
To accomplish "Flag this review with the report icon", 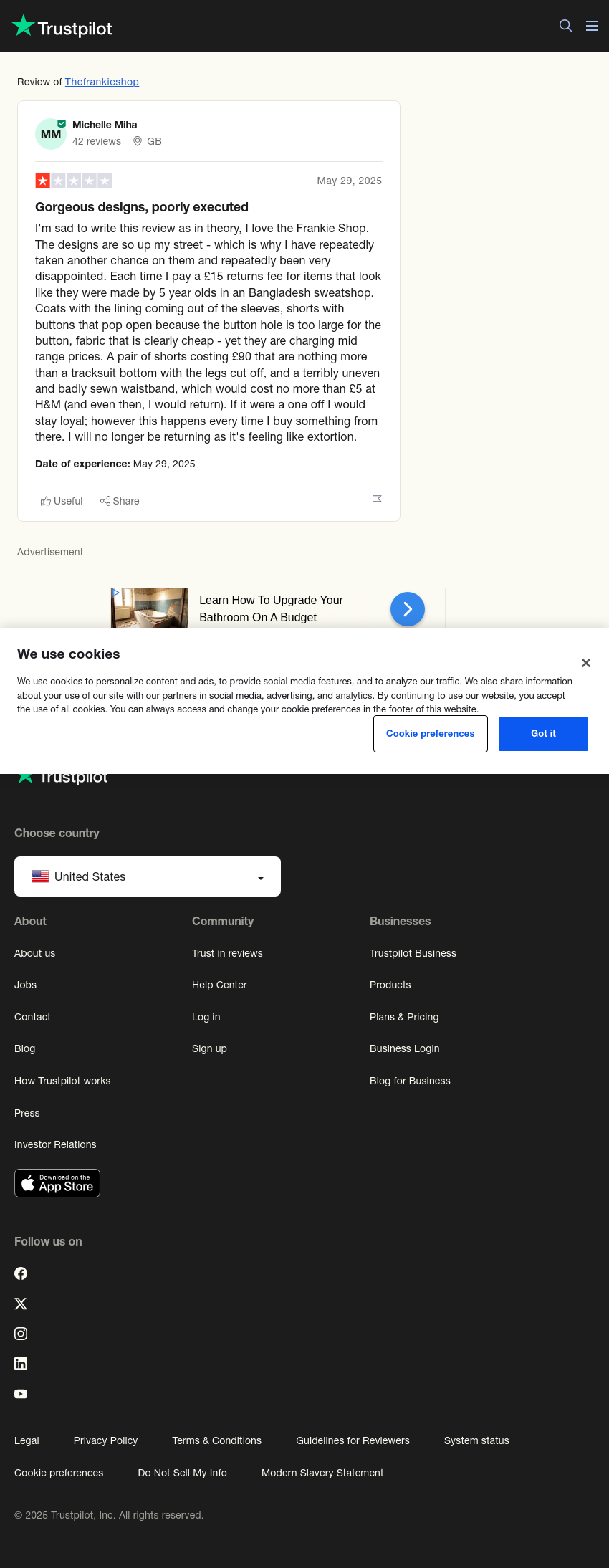I will [x=377, y=501].
